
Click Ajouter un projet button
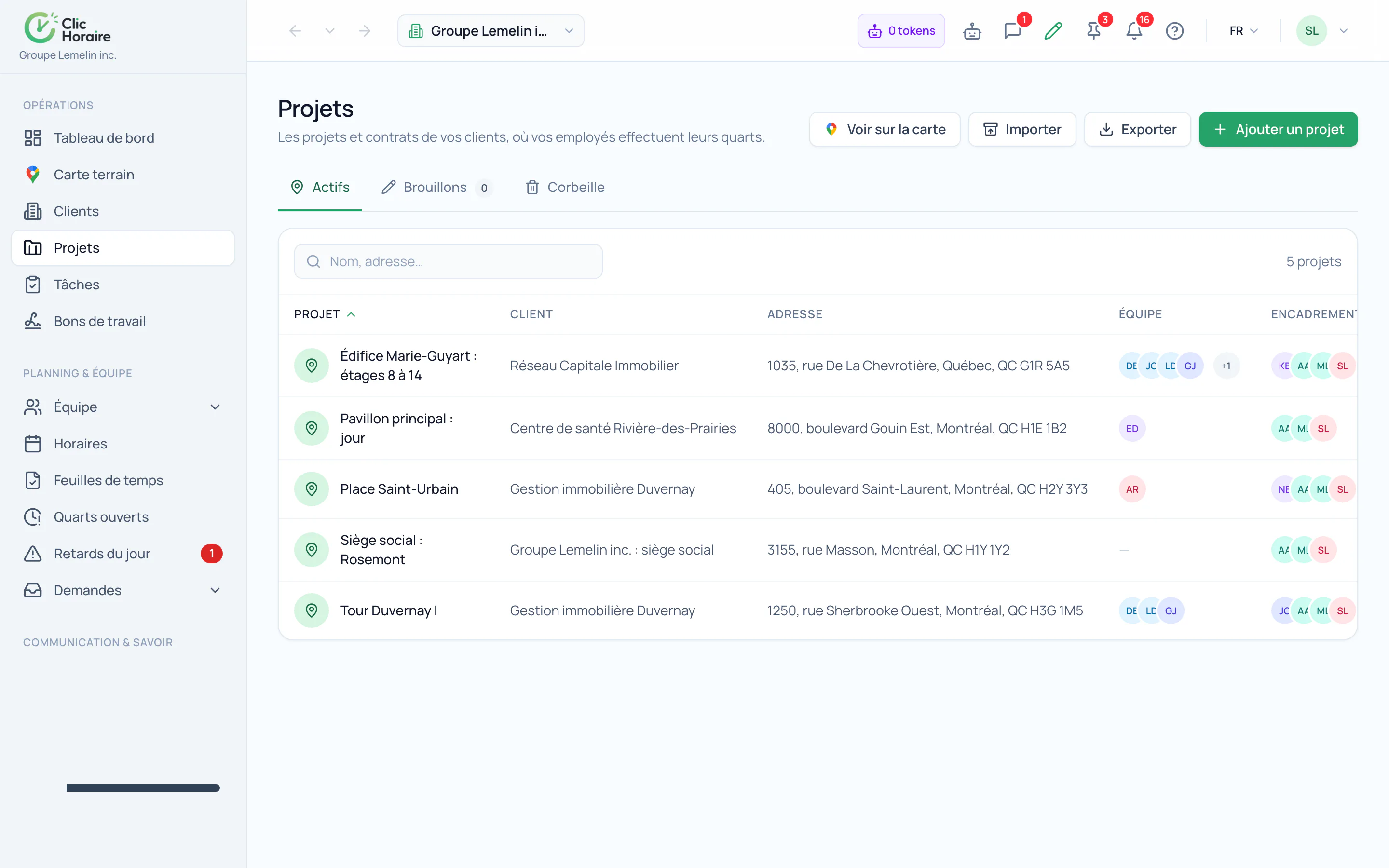tap(1278, 129)
